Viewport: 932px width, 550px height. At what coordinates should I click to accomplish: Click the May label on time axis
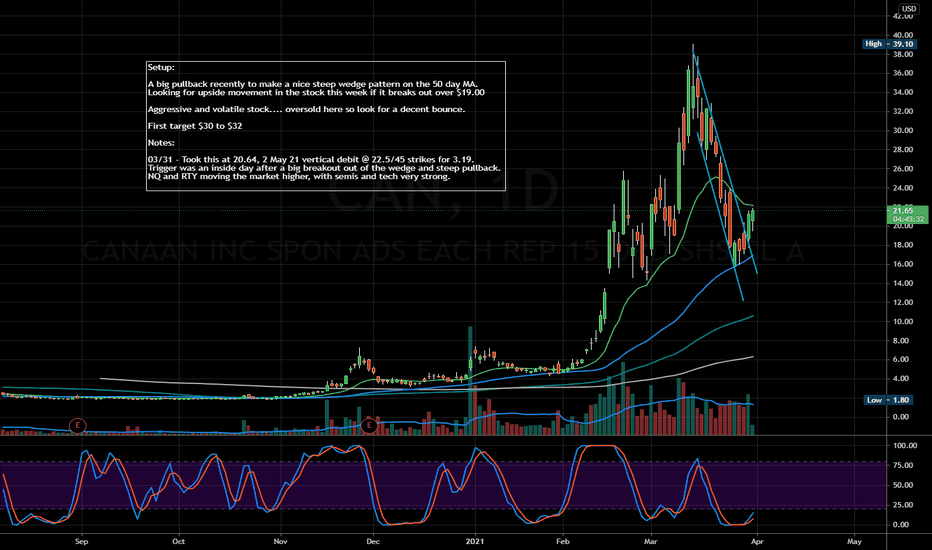(854, 542)
